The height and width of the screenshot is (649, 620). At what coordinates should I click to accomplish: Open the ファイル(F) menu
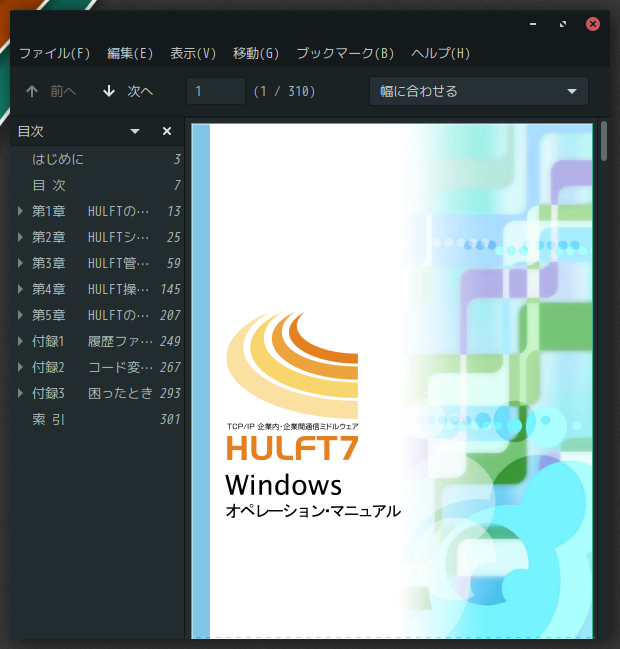point(54,53)
